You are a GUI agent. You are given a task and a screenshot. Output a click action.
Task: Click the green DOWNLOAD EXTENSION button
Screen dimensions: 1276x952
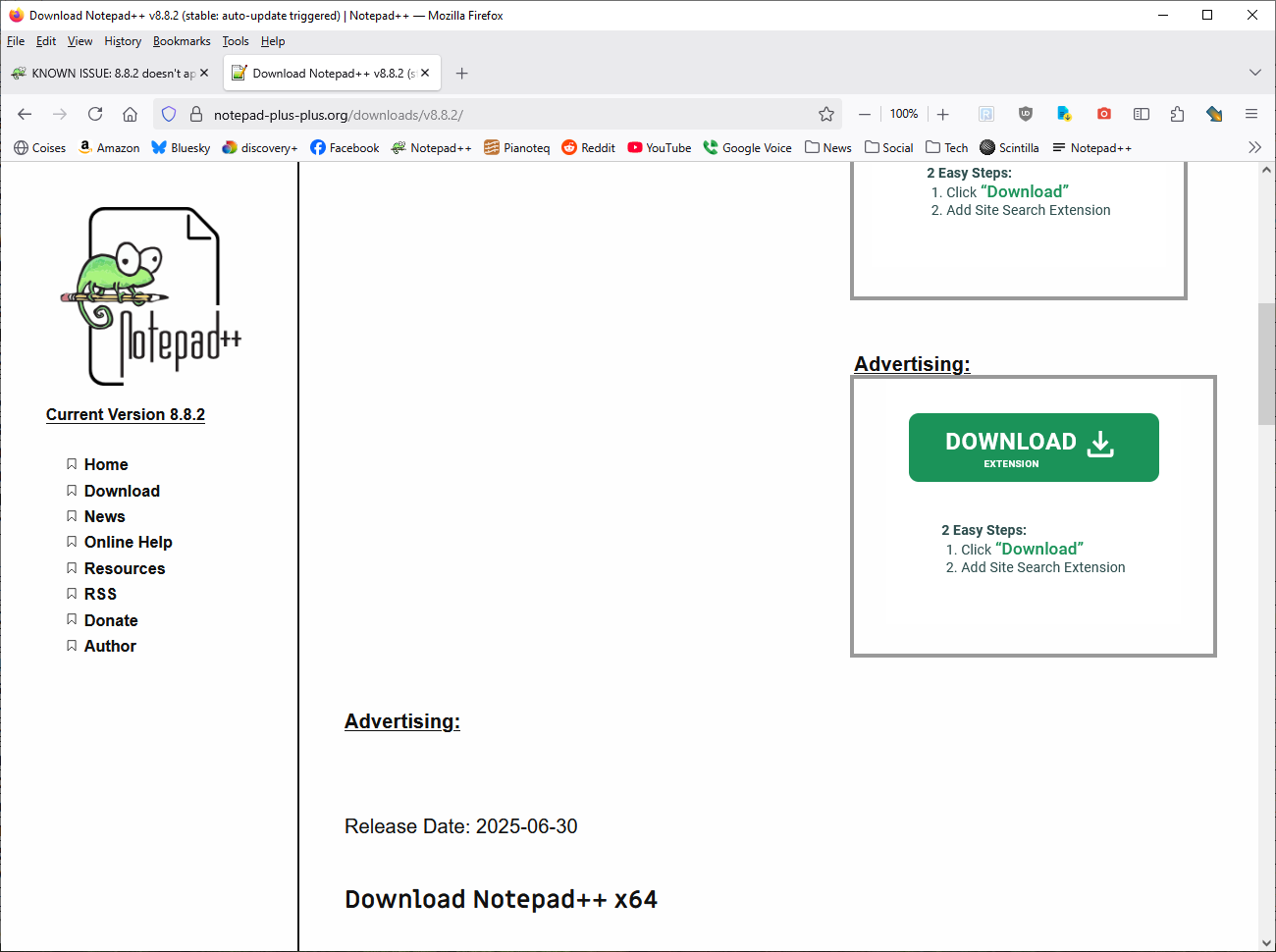(x=1034, y=448)
